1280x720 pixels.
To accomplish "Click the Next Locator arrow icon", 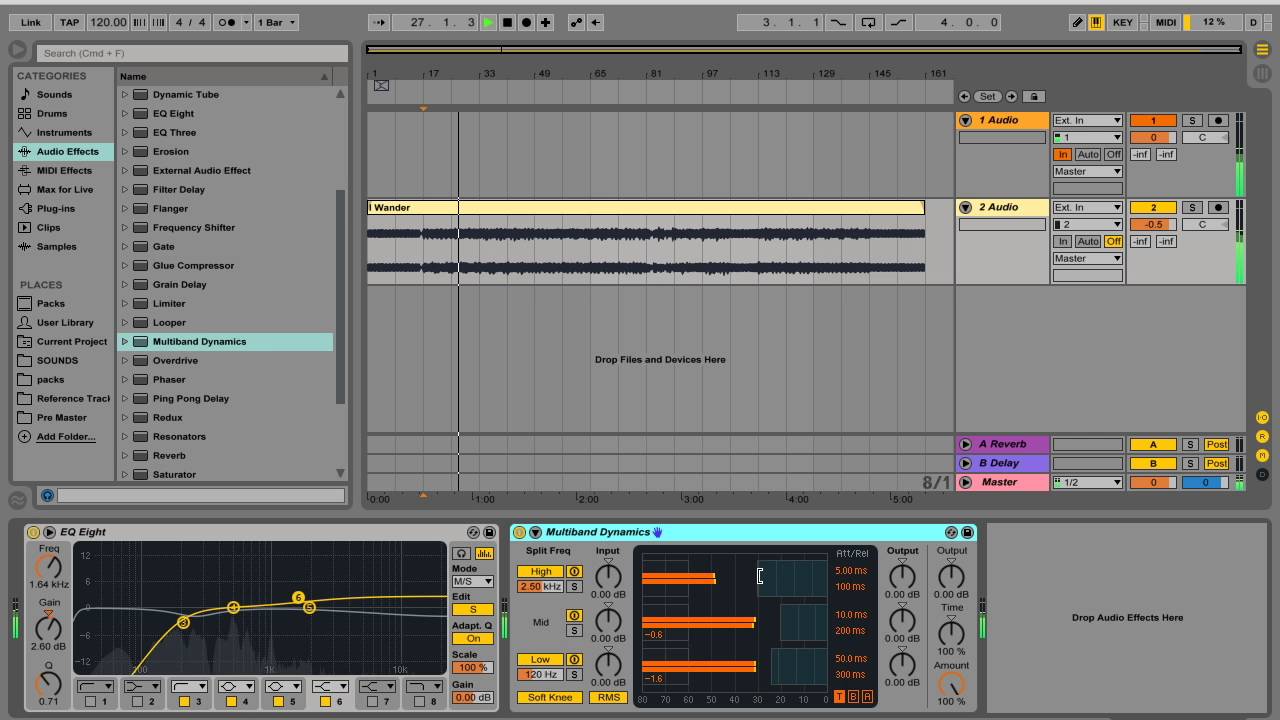I will pyautogui.click(x=1011, y=96).
